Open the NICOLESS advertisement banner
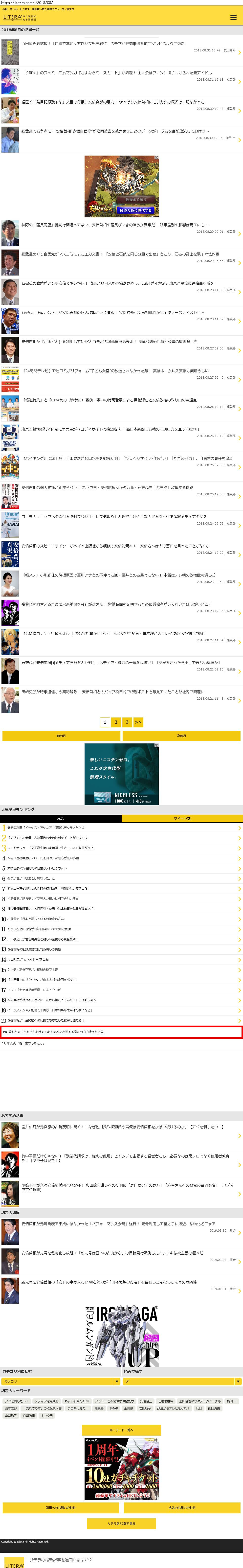Viewport: 243px width, 1568px height. (121, 774)
